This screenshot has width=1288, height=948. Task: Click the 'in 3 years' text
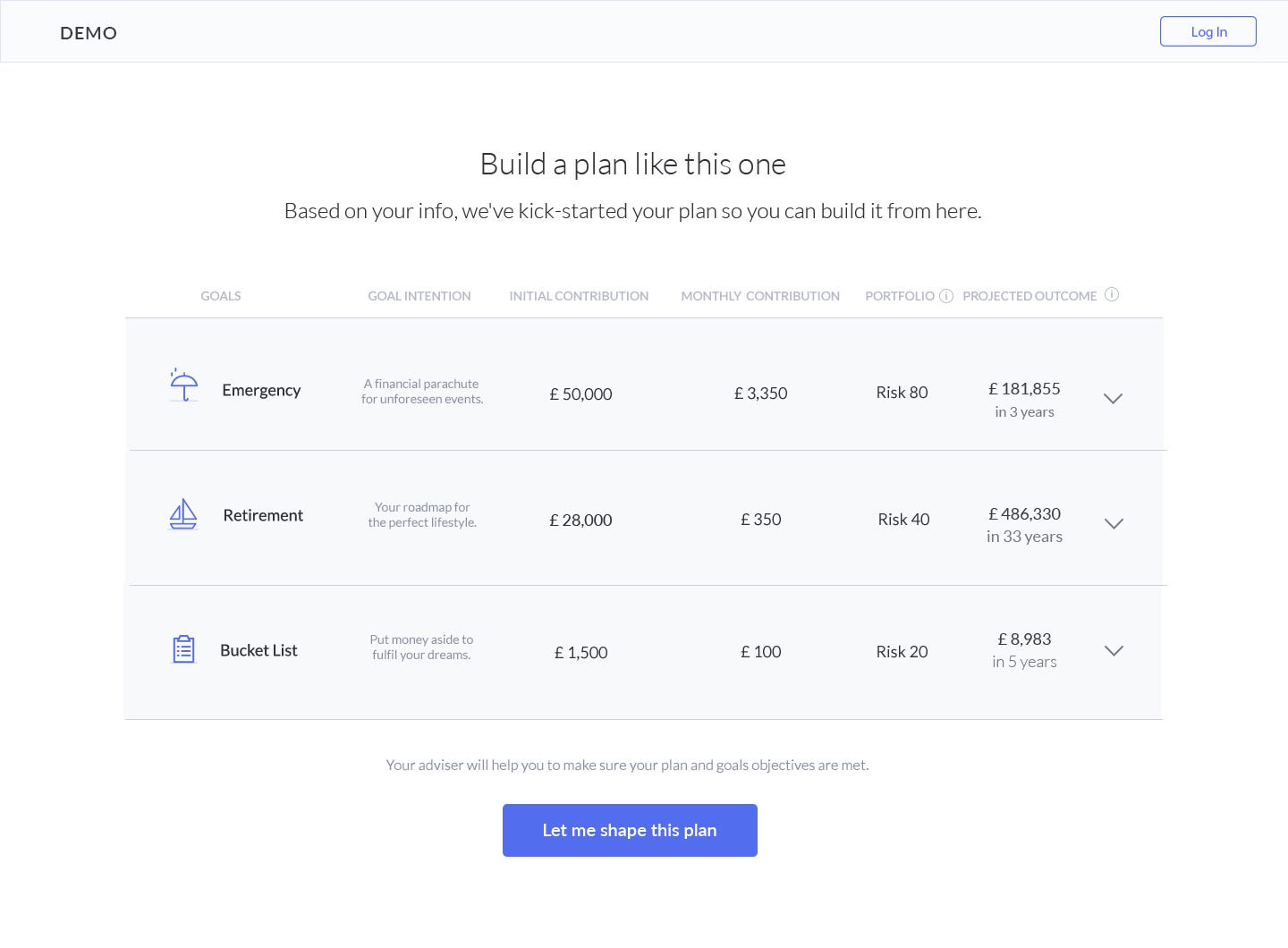point(1024,412)
